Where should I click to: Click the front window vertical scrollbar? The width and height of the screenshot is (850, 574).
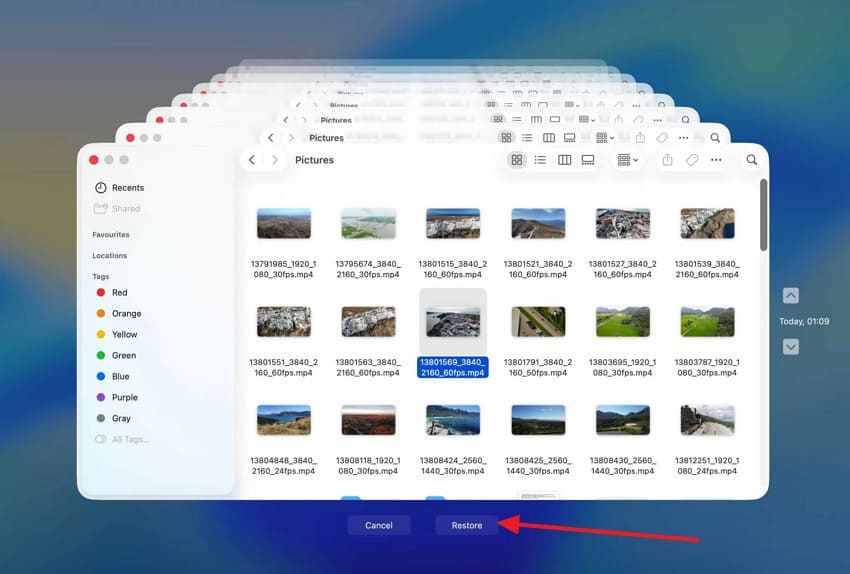[x=763, y=215]
